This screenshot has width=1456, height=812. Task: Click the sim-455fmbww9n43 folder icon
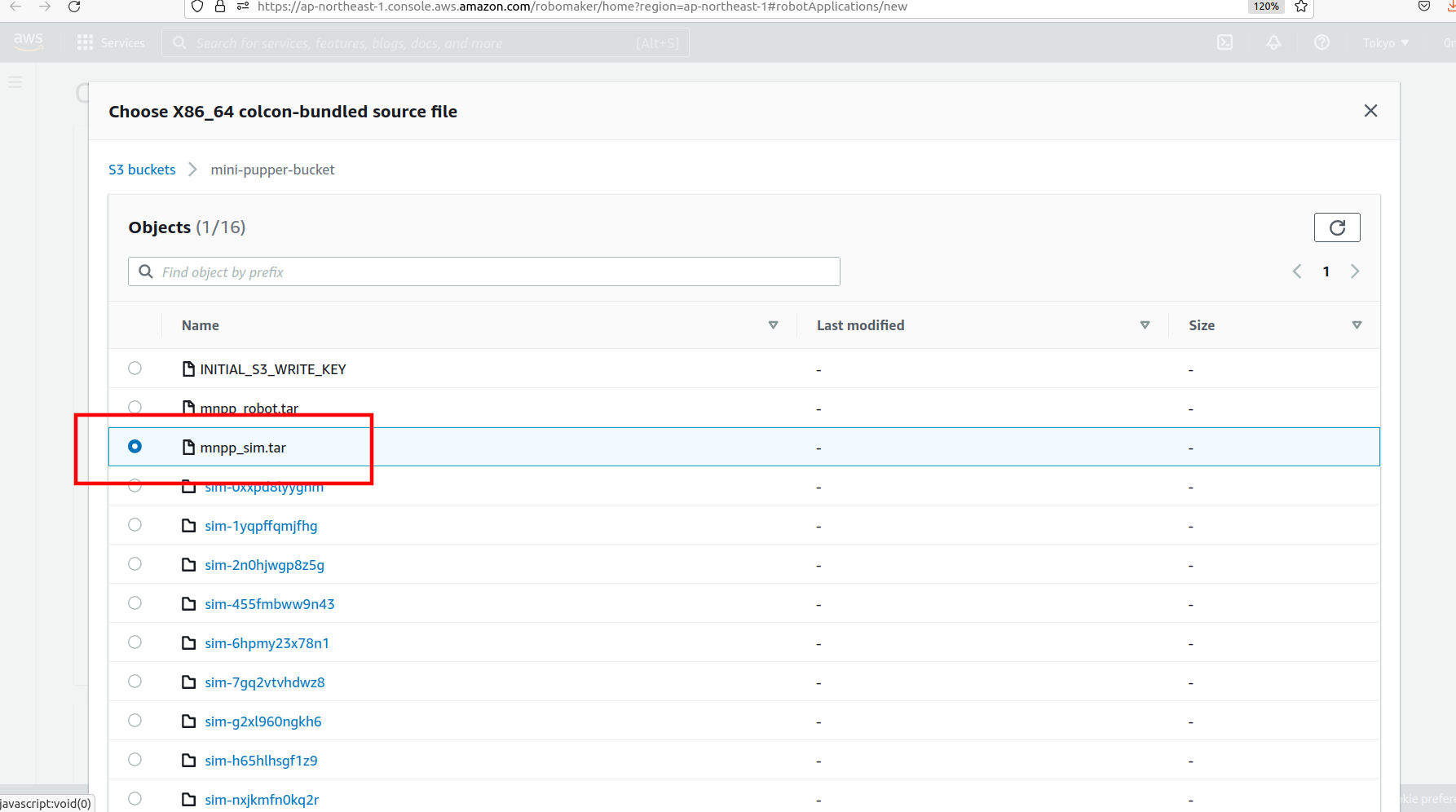(x=188, y=604)
